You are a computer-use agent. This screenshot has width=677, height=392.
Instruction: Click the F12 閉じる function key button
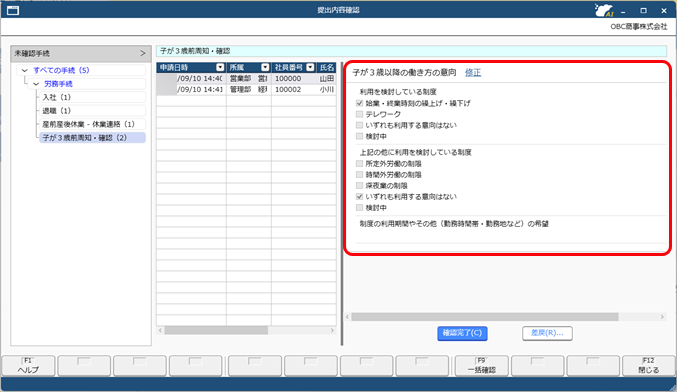(649, 366)
